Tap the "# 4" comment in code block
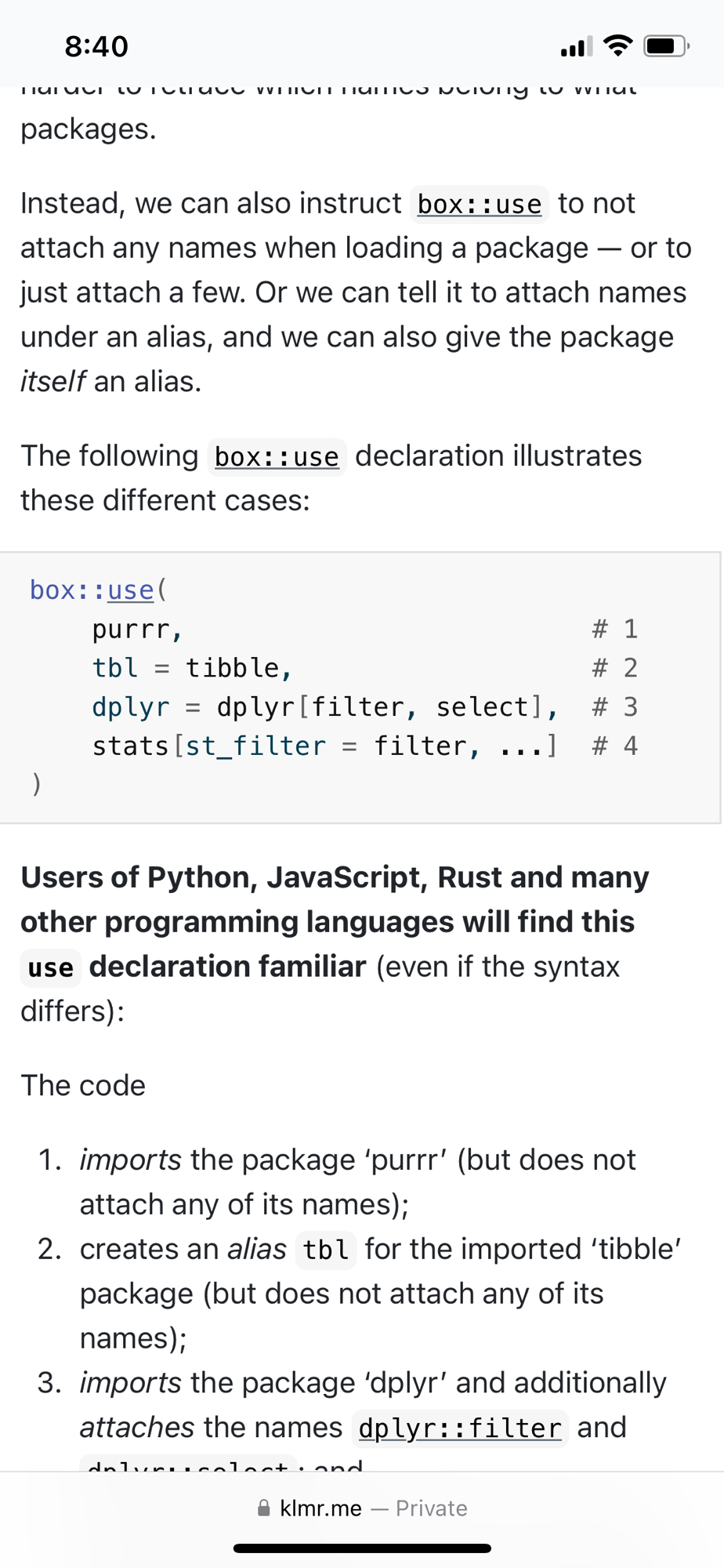This screenshot has width=724, height=1568. pyautogui.click(x=614, y=746)
